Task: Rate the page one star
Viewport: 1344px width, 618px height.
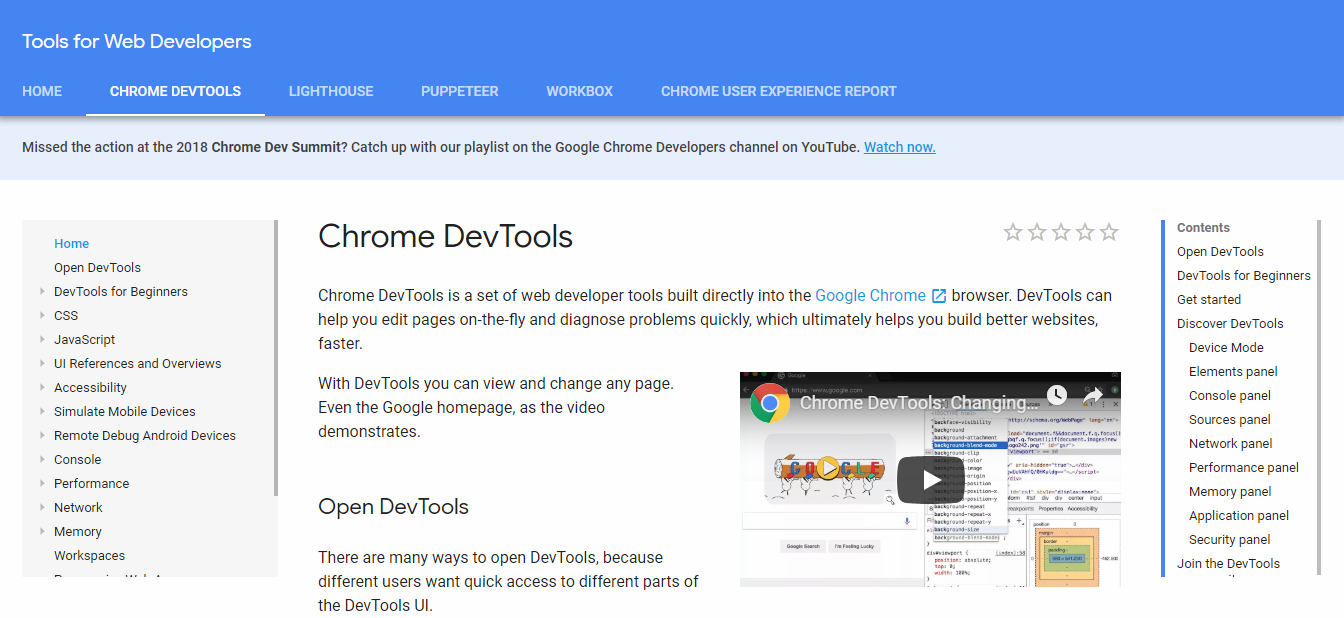Action: click(x=1013, y=233)
